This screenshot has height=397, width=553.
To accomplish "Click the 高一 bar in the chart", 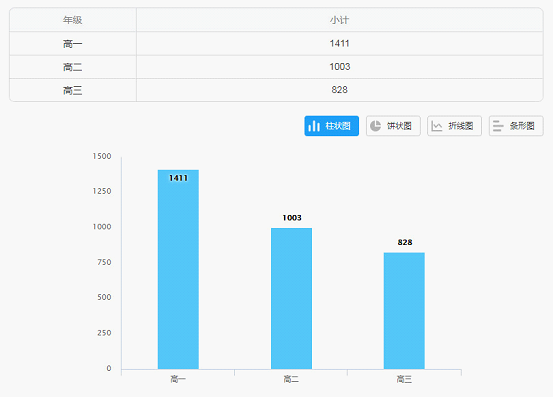I will [x=178, y=269].
